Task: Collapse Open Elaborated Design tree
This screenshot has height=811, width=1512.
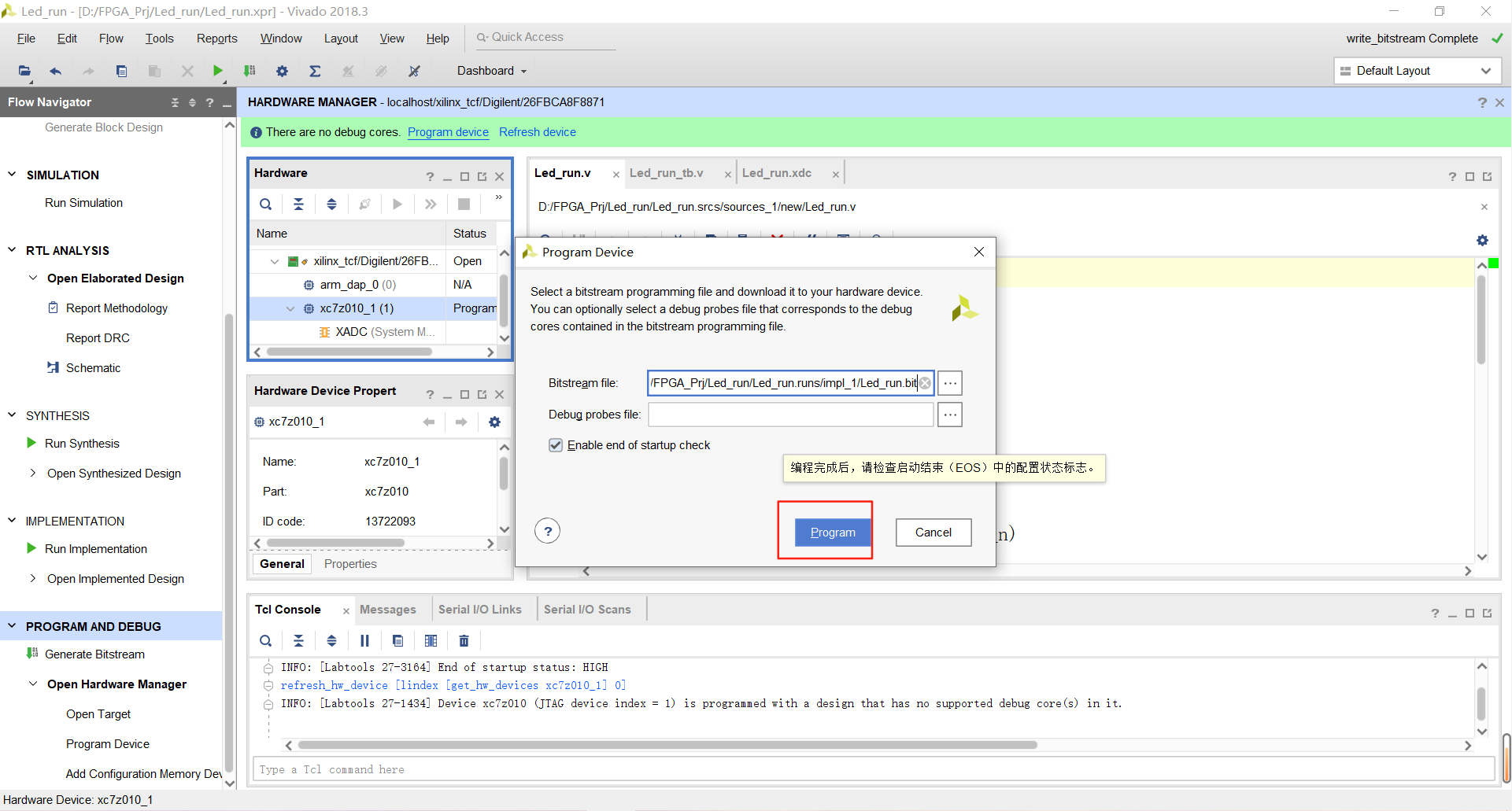Action: [x=33, y=278]
